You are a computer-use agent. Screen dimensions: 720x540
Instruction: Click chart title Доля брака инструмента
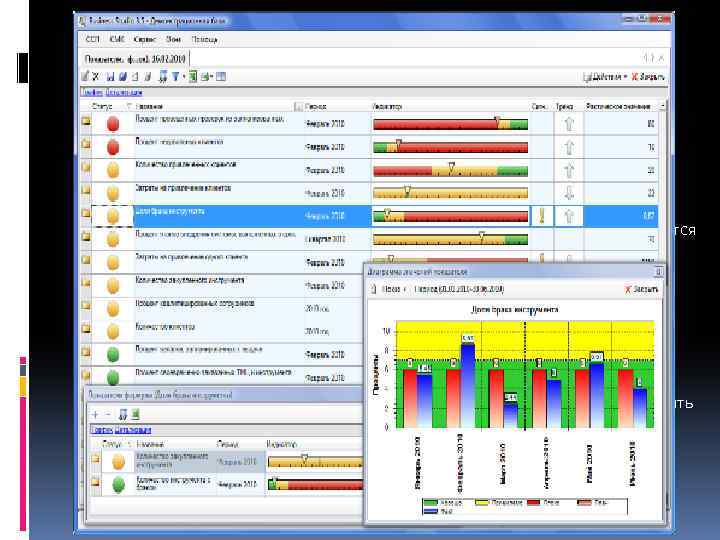point(515,309)
